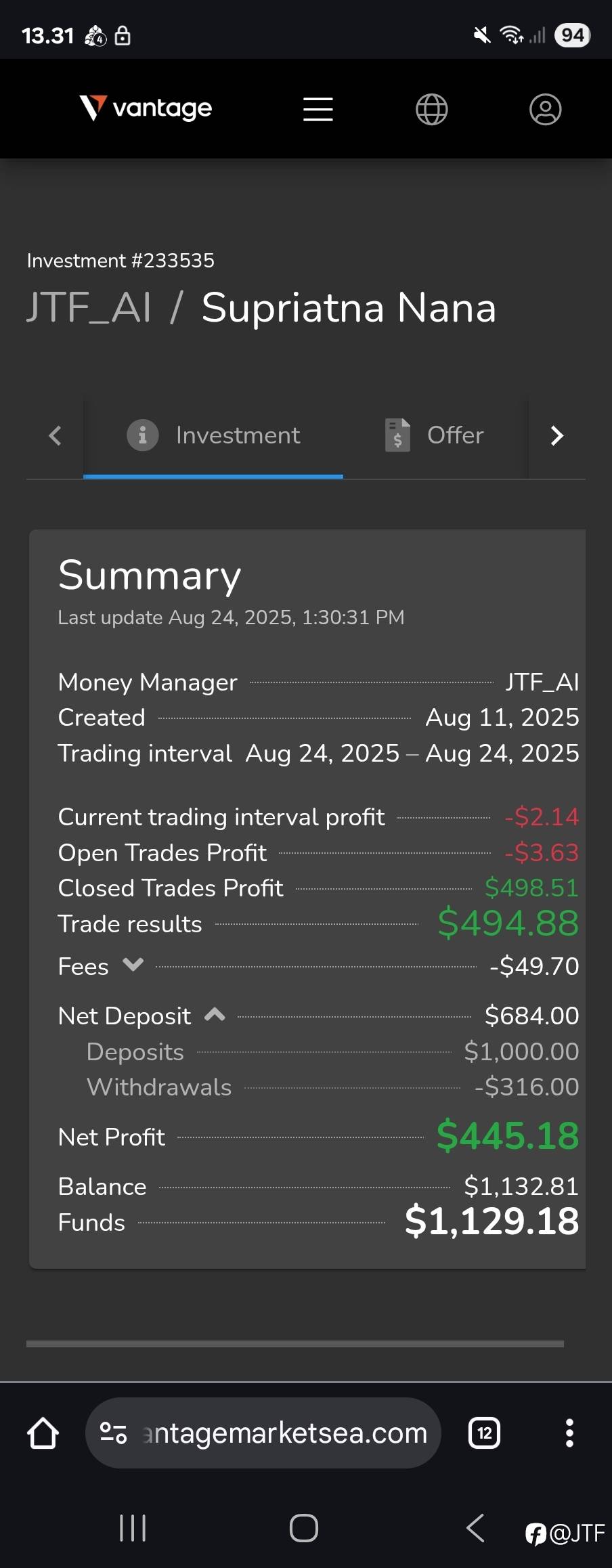Viewport: 612px width, 1568px height.
Task: Tap the browser home icon
Action: pos(43,1433)
